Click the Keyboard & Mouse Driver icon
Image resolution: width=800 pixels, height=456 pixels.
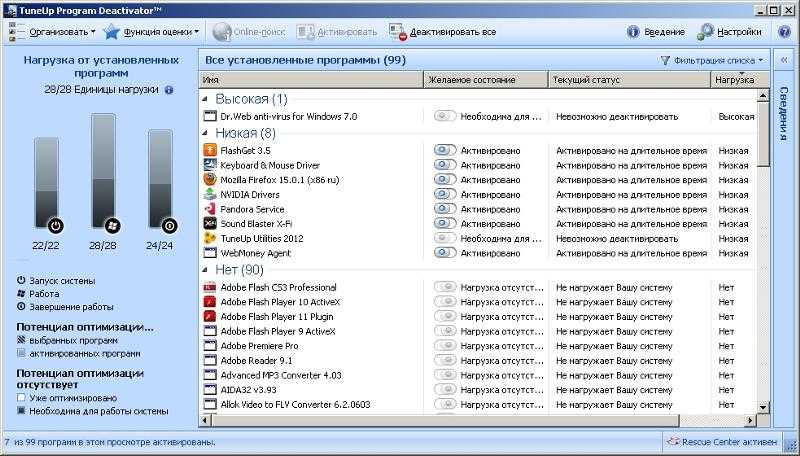(210, 165)
